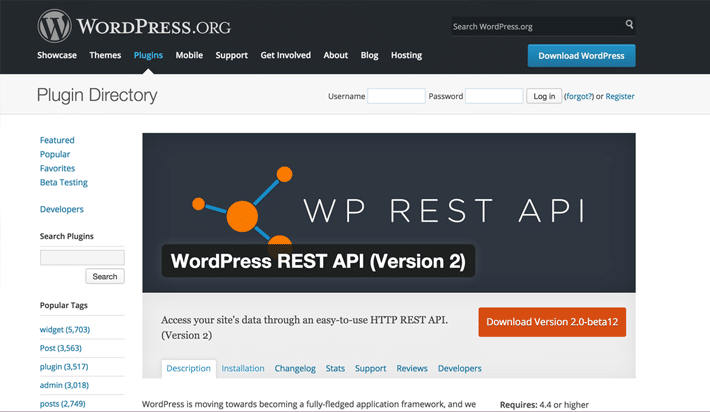Open the Featured plugins link

(57, 140)
